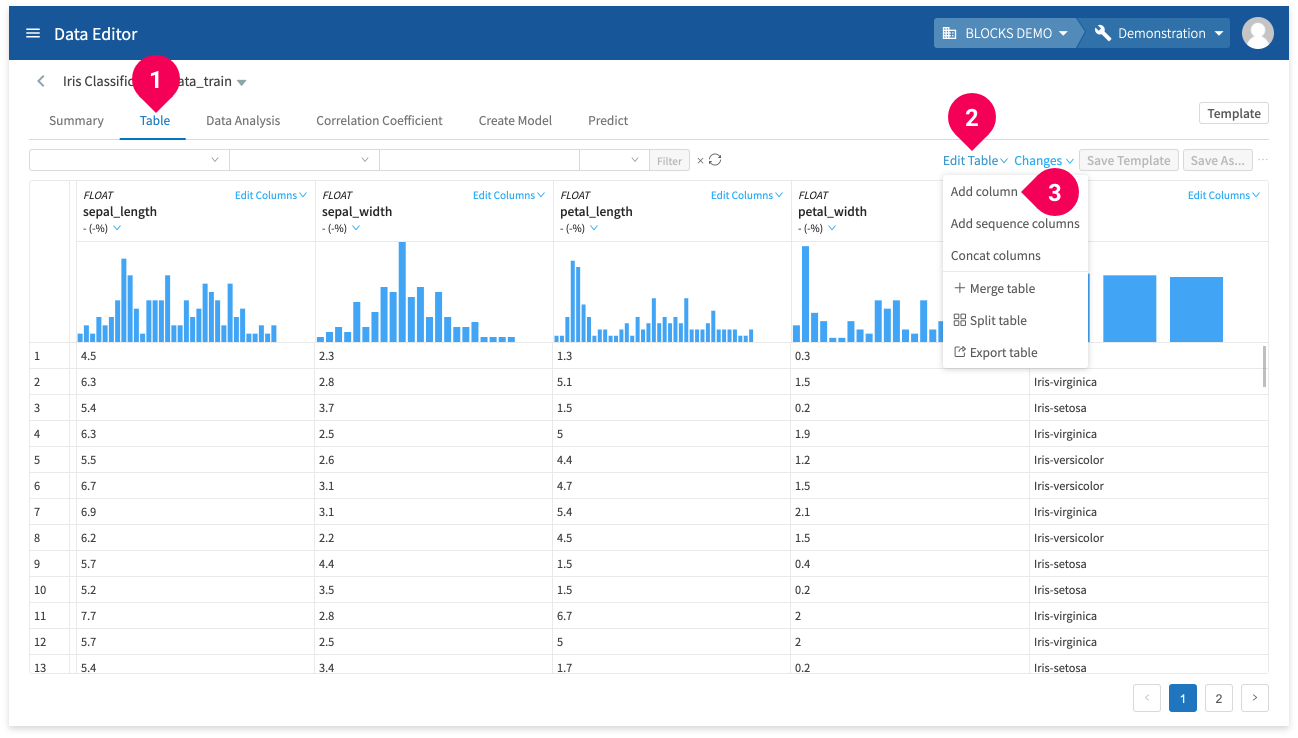Click the user avatar icon
The height and width of the screenshot is (738, 1298).
(1257, 33)
